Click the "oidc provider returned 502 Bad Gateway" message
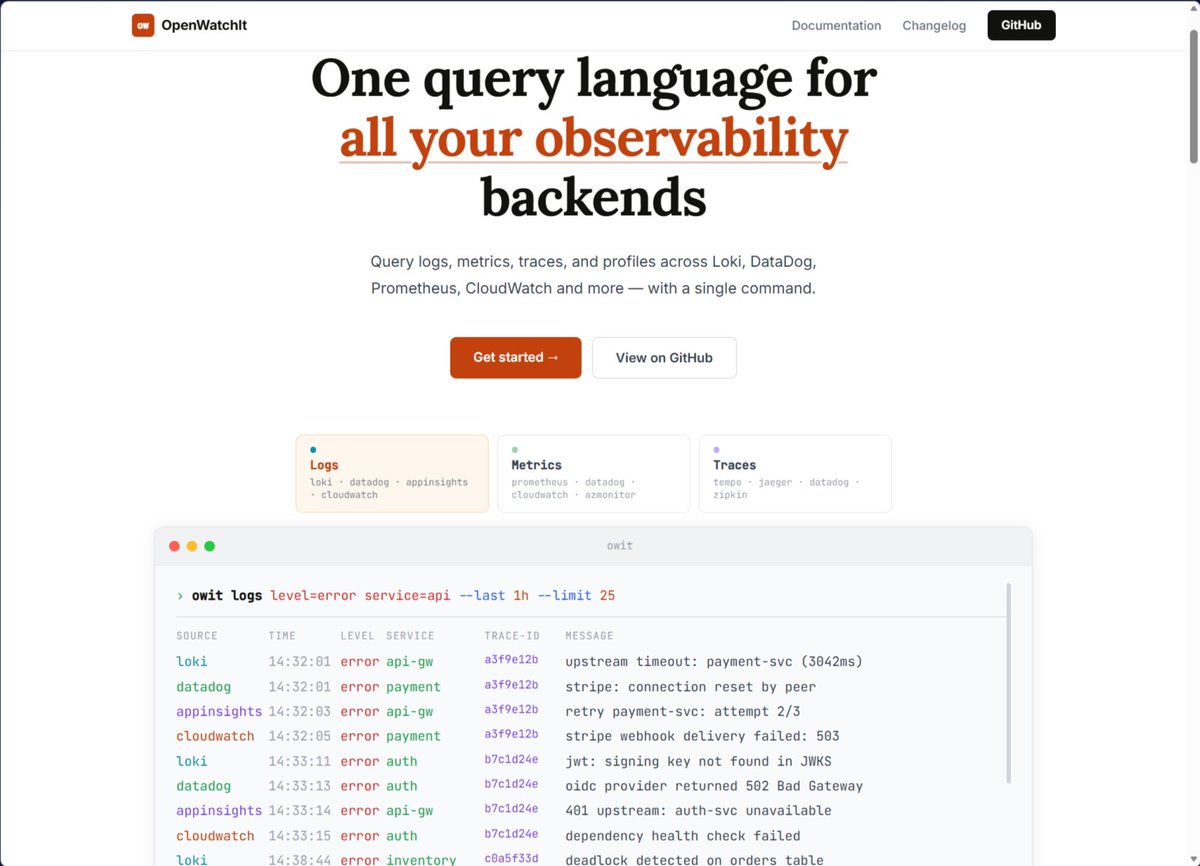Viewport: 1200px width, 866px height. tap(714, 786)
